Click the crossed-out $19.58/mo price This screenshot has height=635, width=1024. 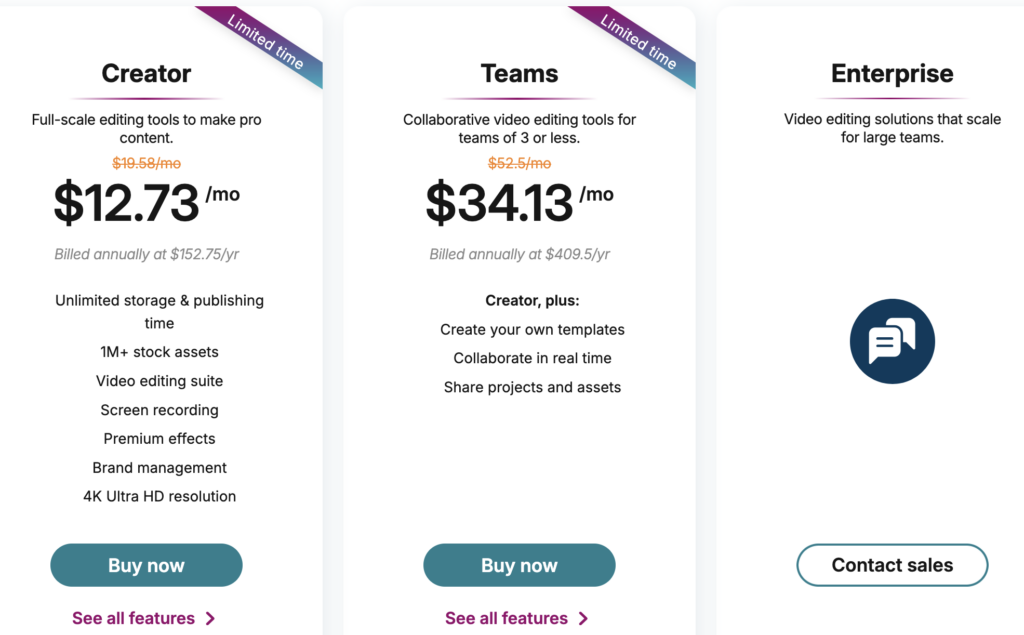(x=146, y=163)
